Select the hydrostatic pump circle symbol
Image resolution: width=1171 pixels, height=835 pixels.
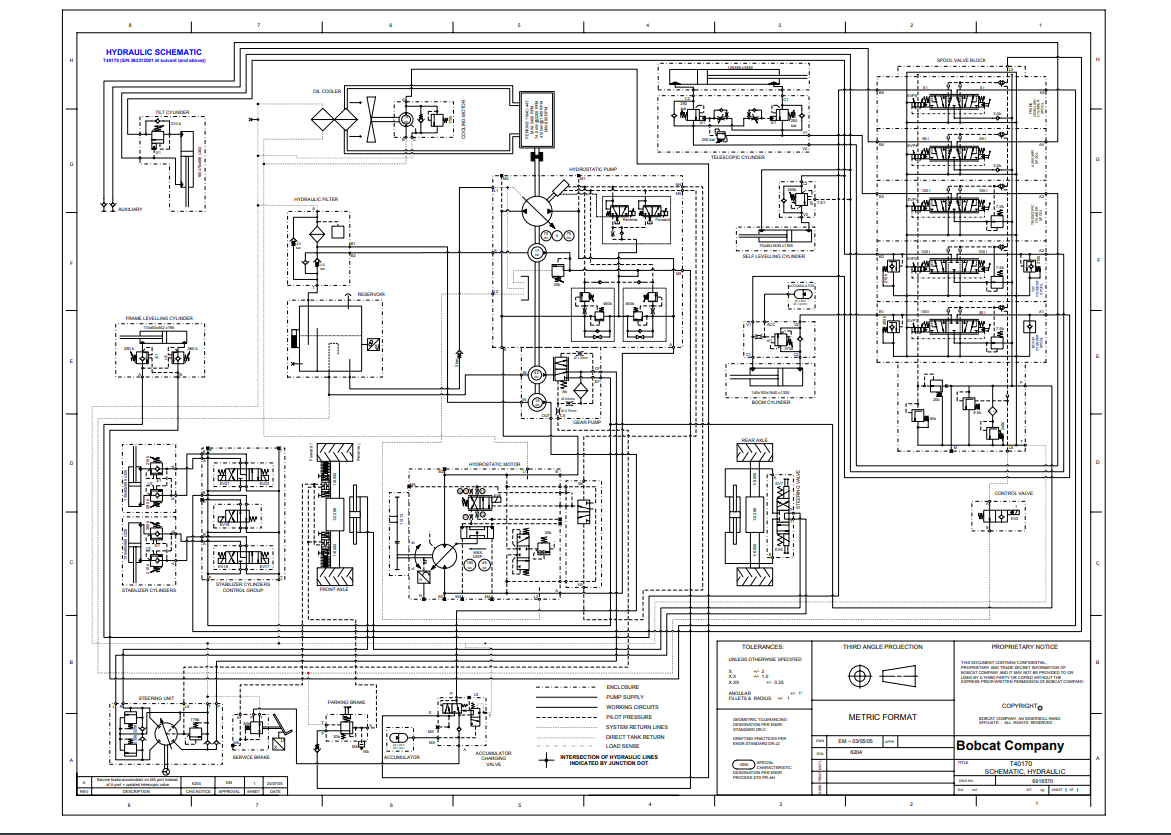(539, 211)
